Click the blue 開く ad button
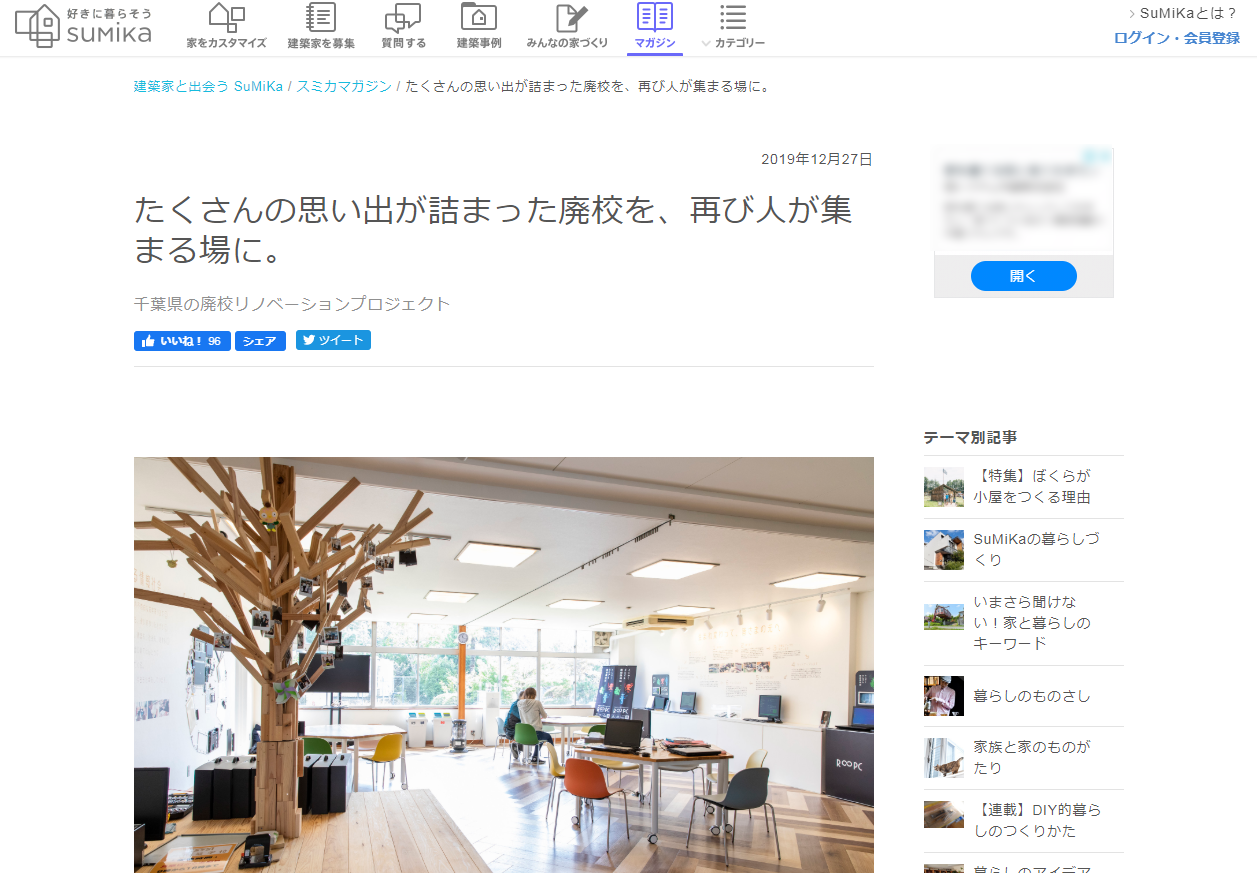This screenshot has height=873, width=1257. (x=1023, y=276)
